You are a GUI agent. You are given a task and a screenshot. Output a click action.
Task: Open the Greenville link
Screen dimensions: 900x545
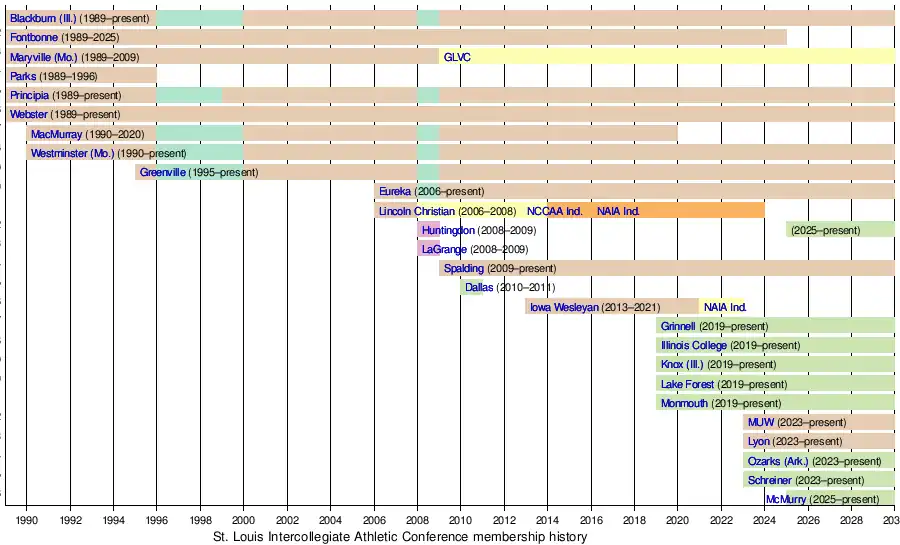164,173
